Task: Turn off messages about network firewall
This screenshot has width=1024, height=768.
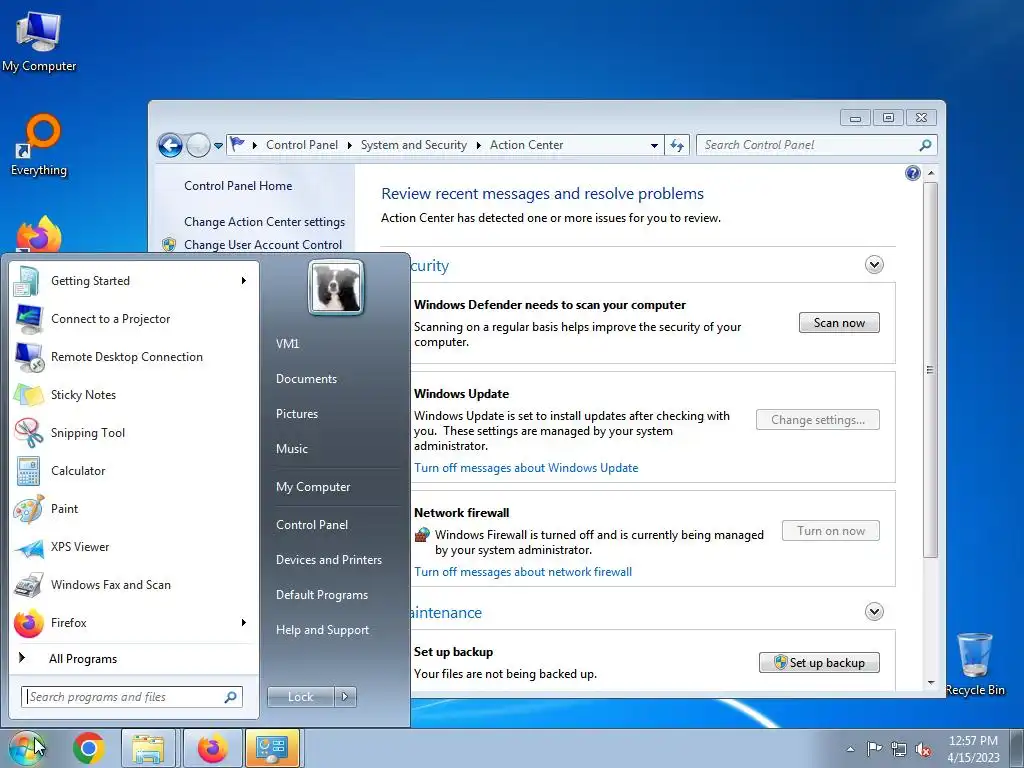Action: pos(522,571)
